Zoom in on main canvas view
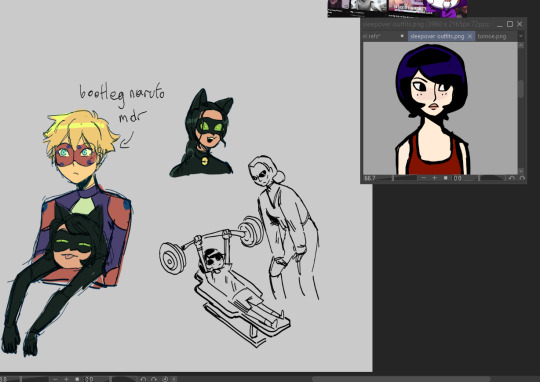This screenshot has height=382, width=540. coord(66,379)
